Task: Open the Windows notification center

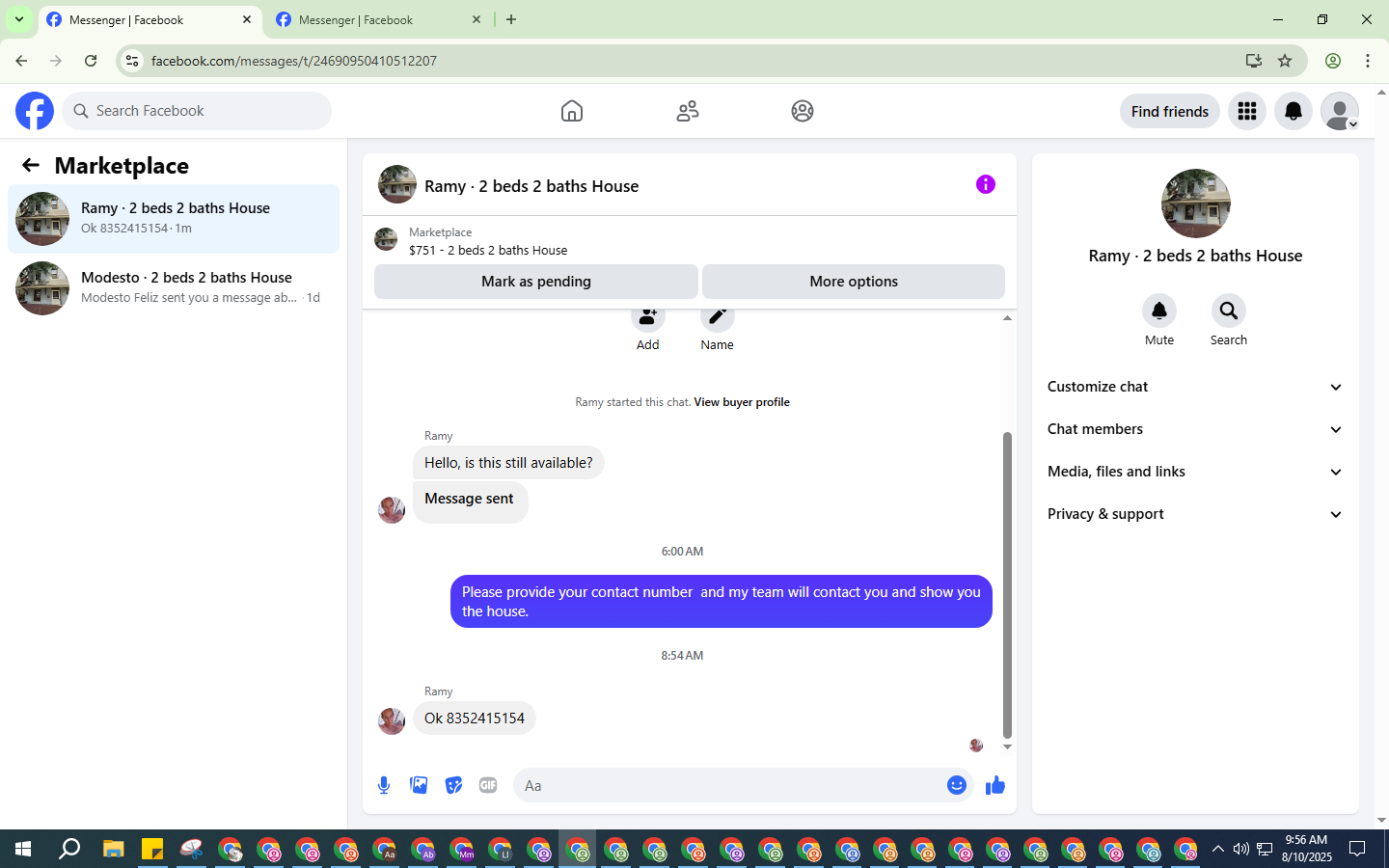Action: [1357, 849]
